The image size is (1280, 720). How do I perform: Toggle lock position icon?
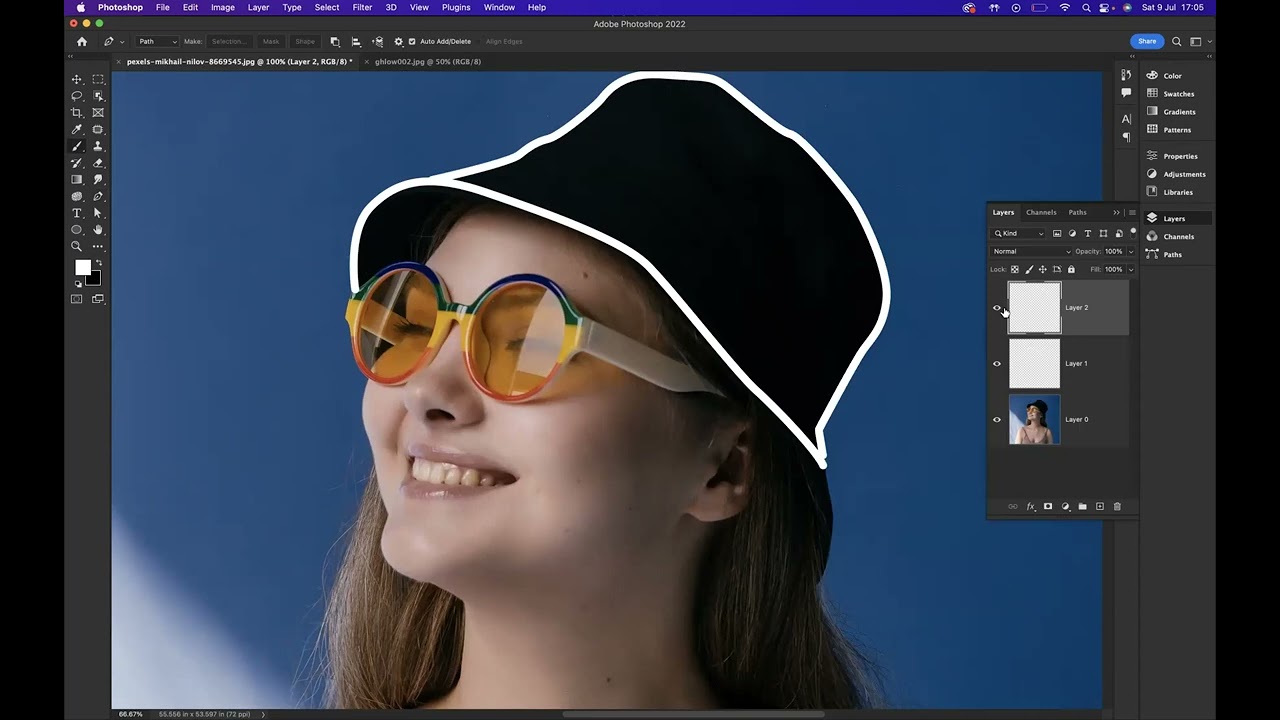click(x=1043, y=269)
